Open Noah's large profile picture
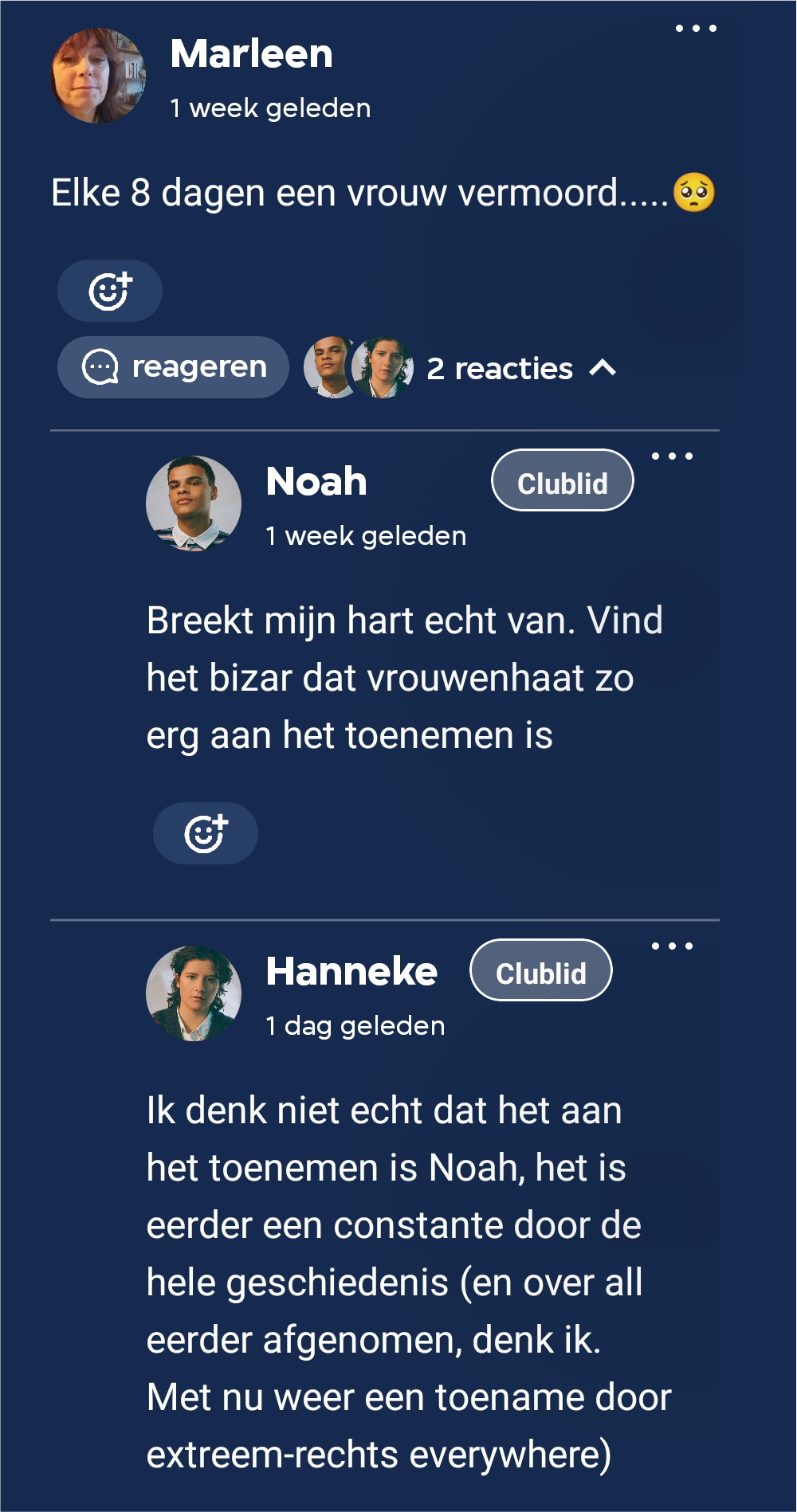 pyautogui.click(x=194, y=503)
